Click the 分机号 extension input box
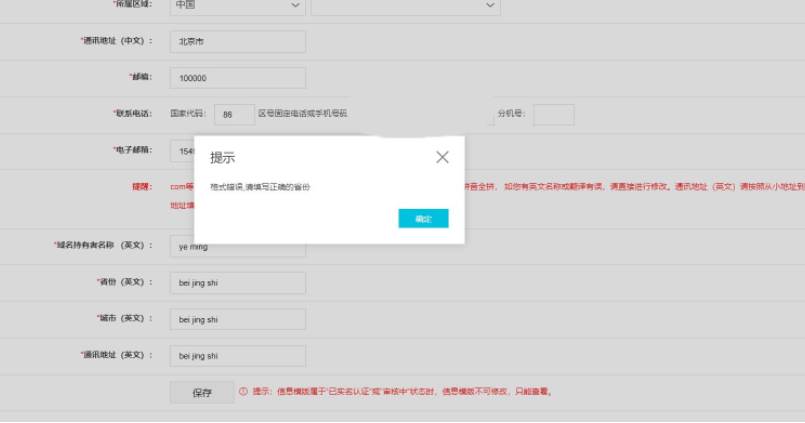 (x=553, y=114)
